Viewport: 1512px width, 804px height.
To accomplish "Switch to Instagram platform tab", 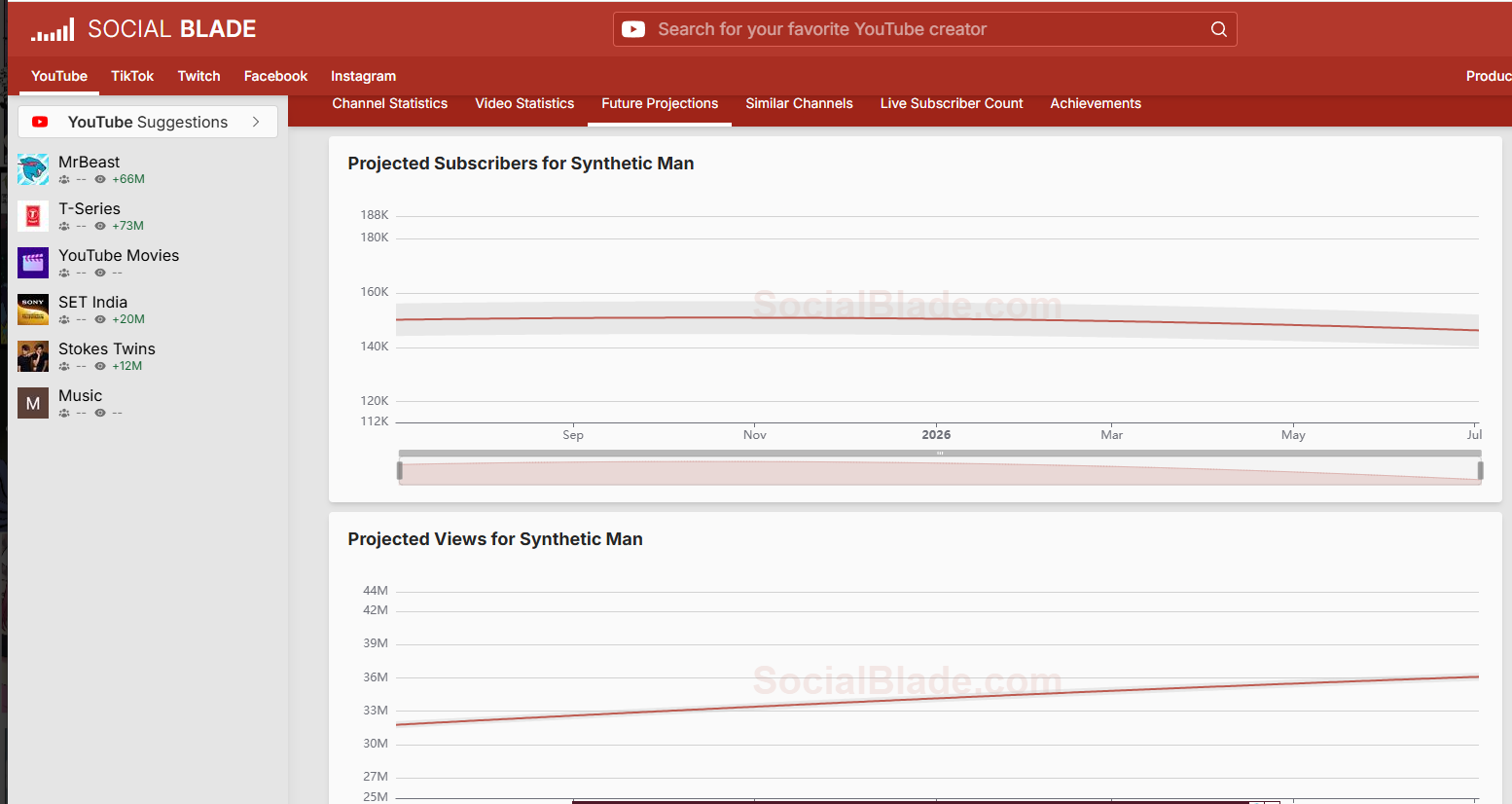I will click(x=363, y=76).
